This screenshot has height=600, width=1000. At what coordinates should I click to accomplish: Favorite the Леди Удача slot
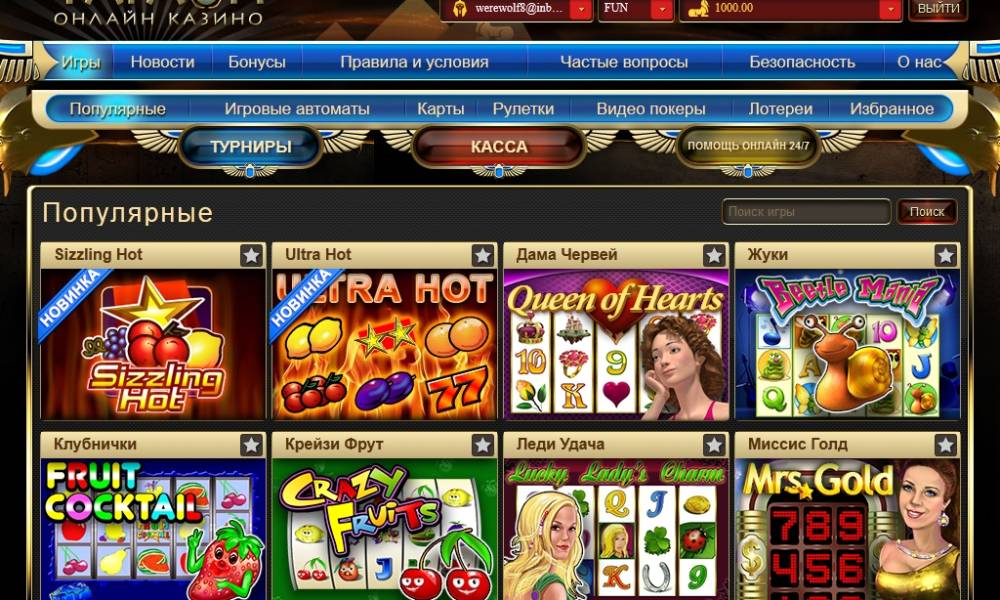click(714, 445)
